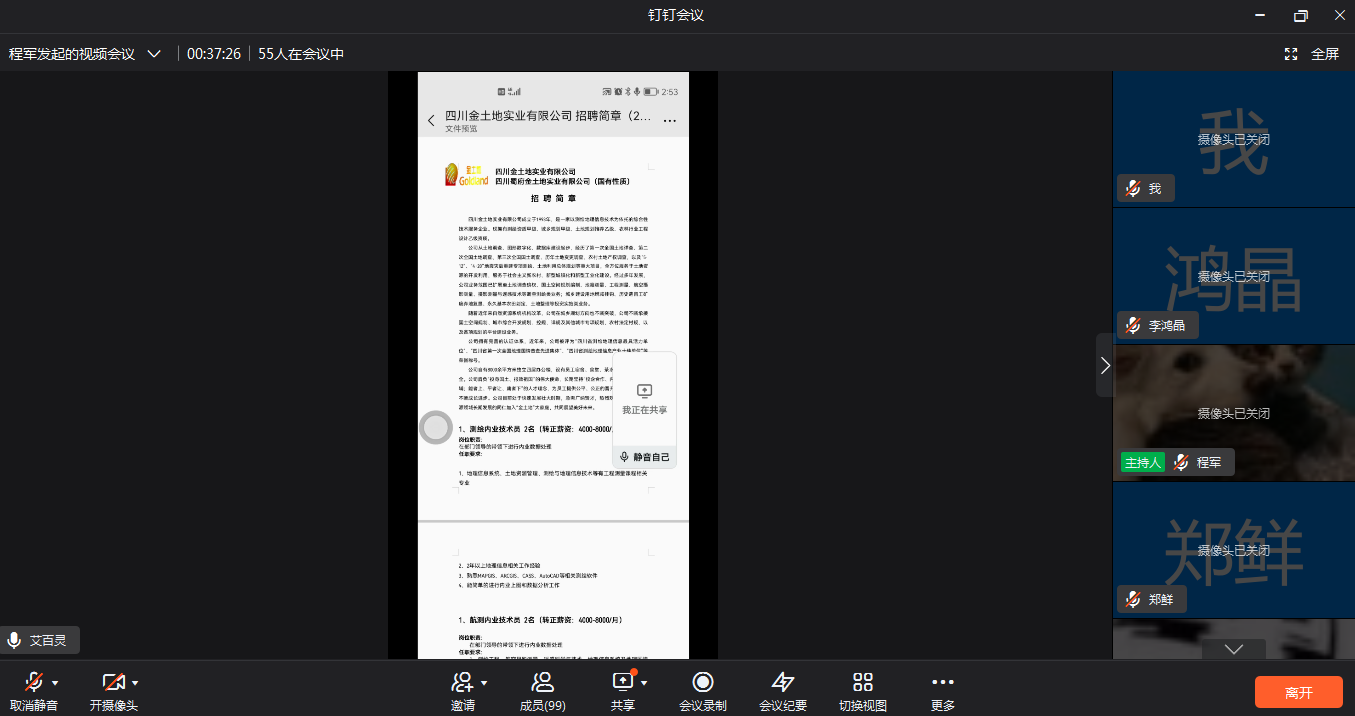This screenshot has width=1355, height=716.
Task: Open 会议纪要 meeting minutes
Action: click(783, 691)
